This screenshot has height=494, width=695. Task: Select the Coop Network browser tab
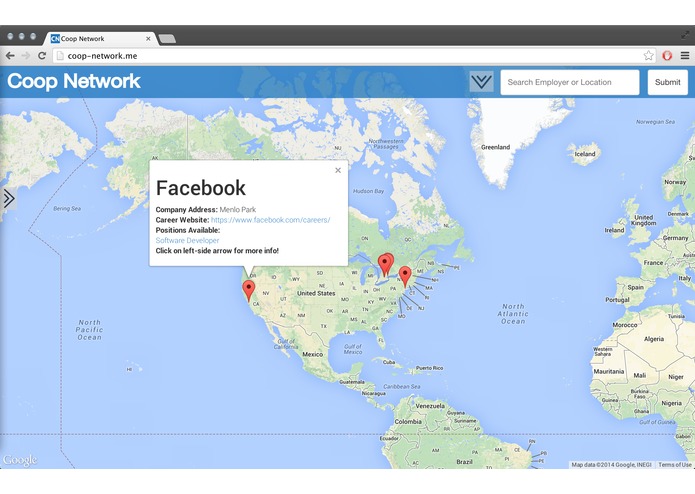click(100, 39)
